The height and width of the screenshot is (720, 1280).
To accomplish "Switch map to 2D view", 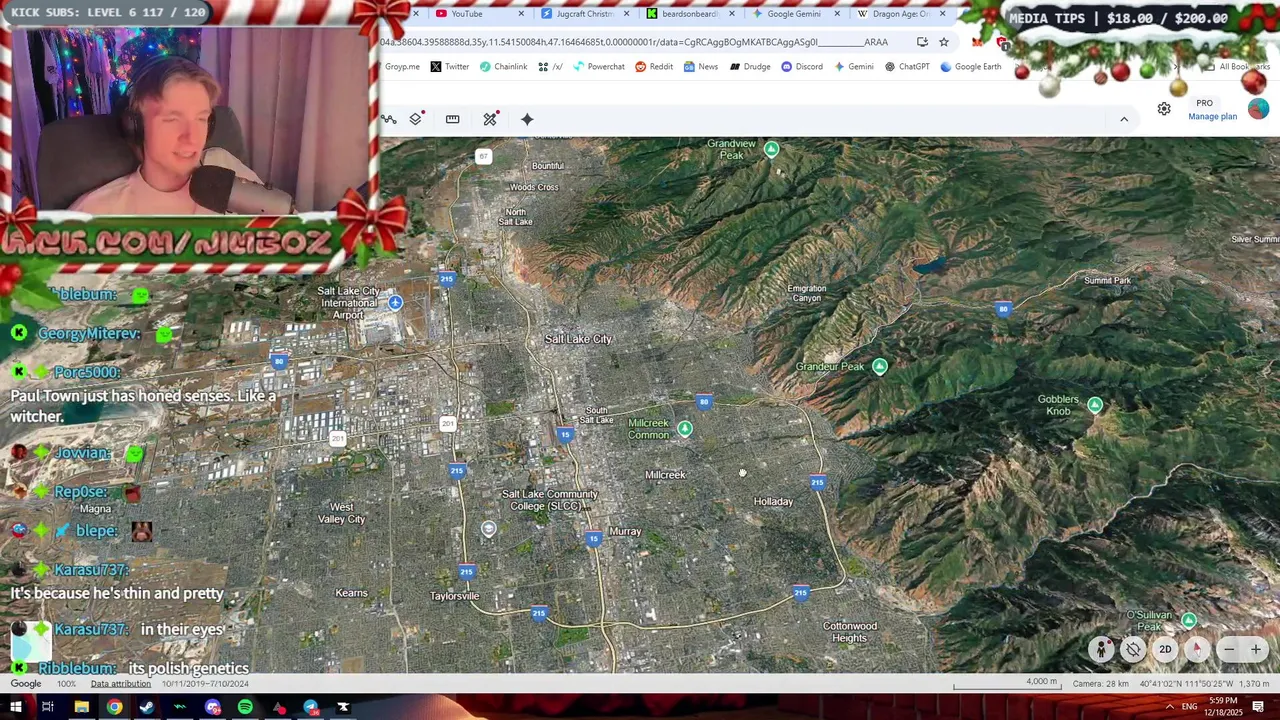I will pyautogui.click(x=1165, y=650).
